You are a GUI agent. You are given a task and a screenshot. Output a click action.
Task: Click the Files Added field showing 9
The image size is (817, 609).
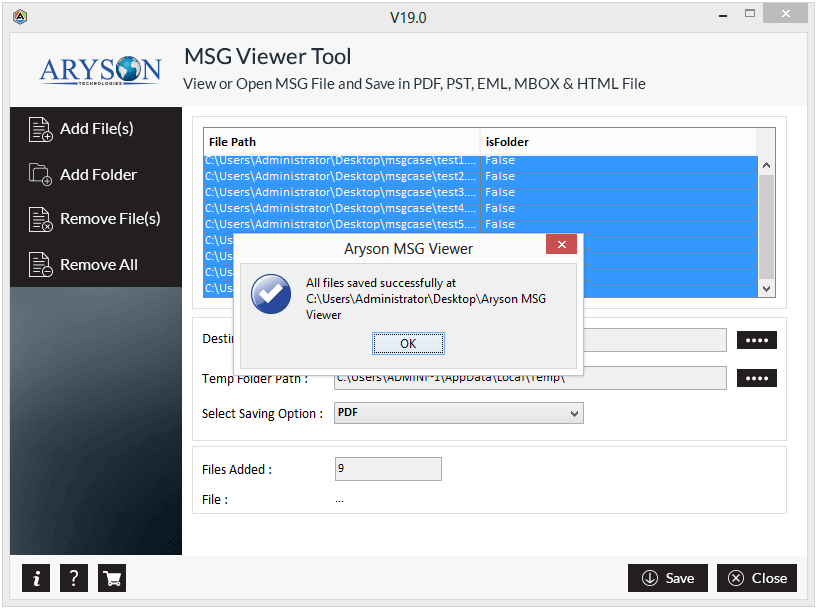[388, 469]
